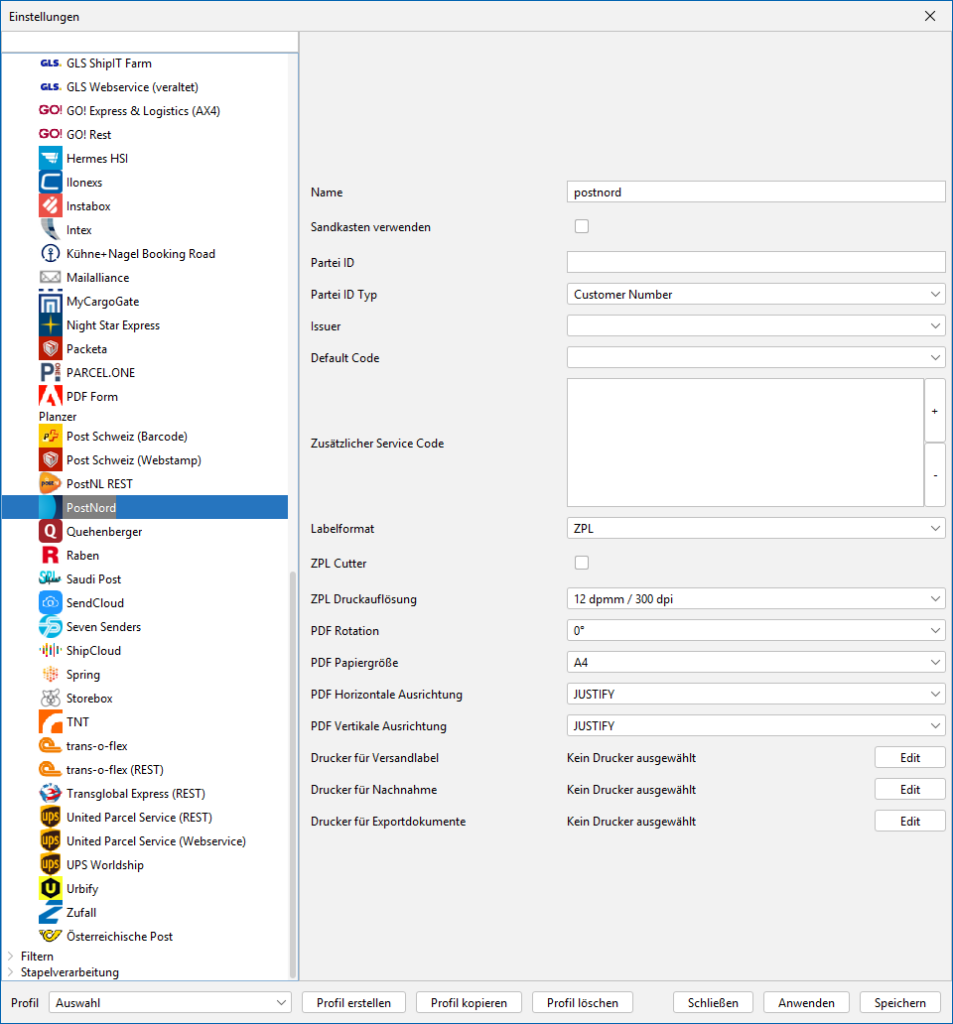The width and height of the screenshot is (953, 1024).
Task: Enable the Sandkasten verwenden checkbox
Action: tap(582, 227)
